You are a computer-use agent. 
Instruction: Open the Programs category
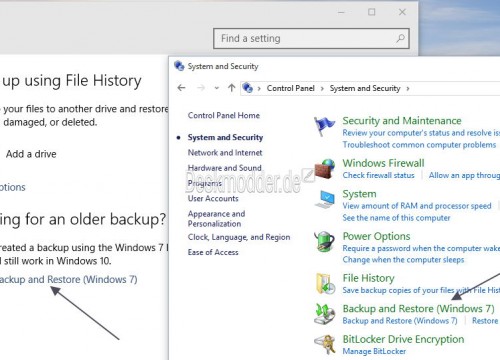tap(204, 183)
